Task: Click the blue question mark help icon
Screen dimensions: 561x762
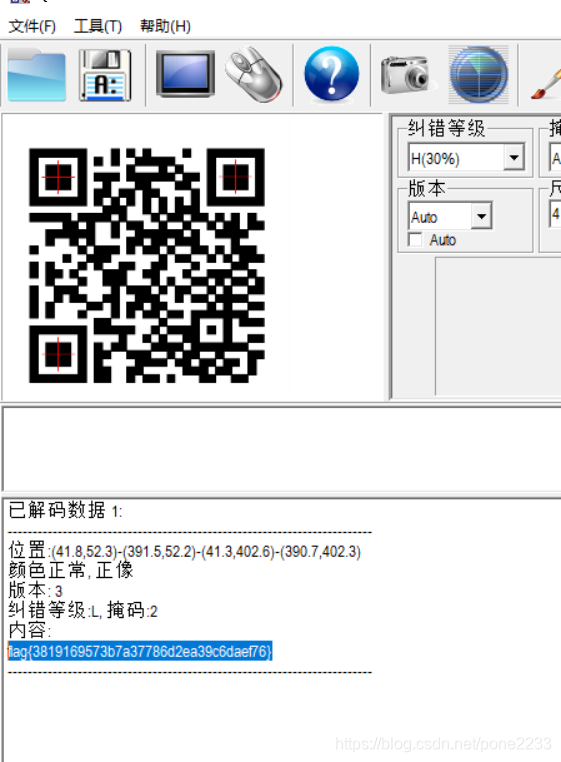Action: pos(332,73)
